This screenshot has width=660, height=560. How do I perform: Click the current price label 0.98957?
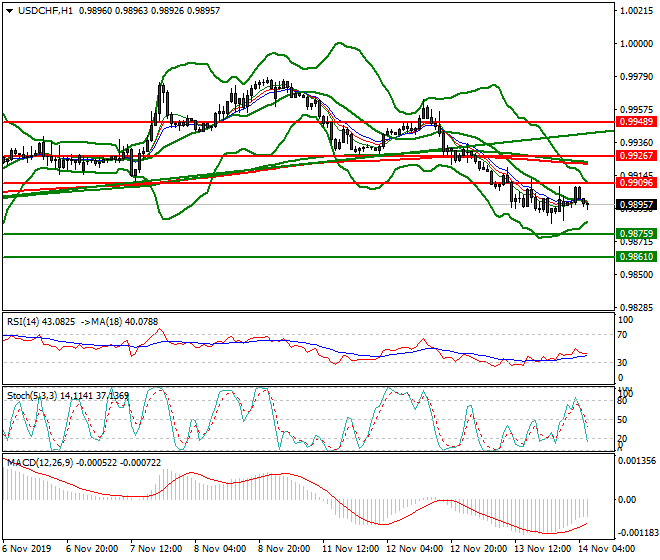pyautogui.click(x=636, y=205)
